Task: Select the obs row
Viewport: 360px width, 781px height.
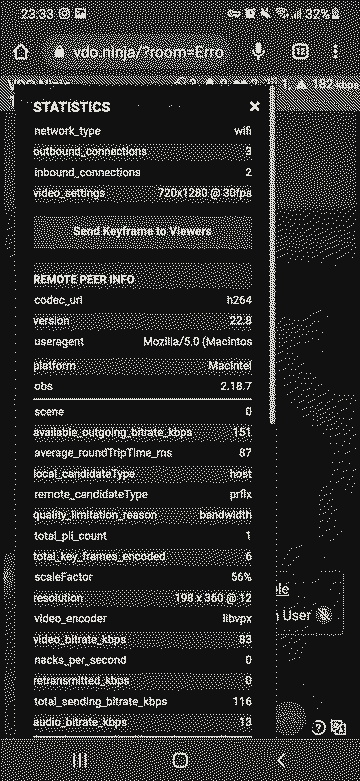Action: (x=142, y=387)
